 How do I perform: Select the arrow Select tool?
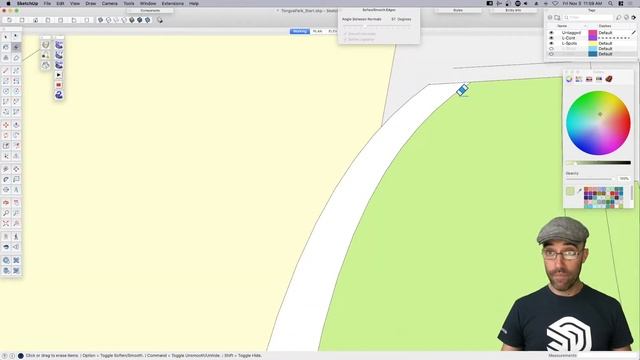pos(6,37)
